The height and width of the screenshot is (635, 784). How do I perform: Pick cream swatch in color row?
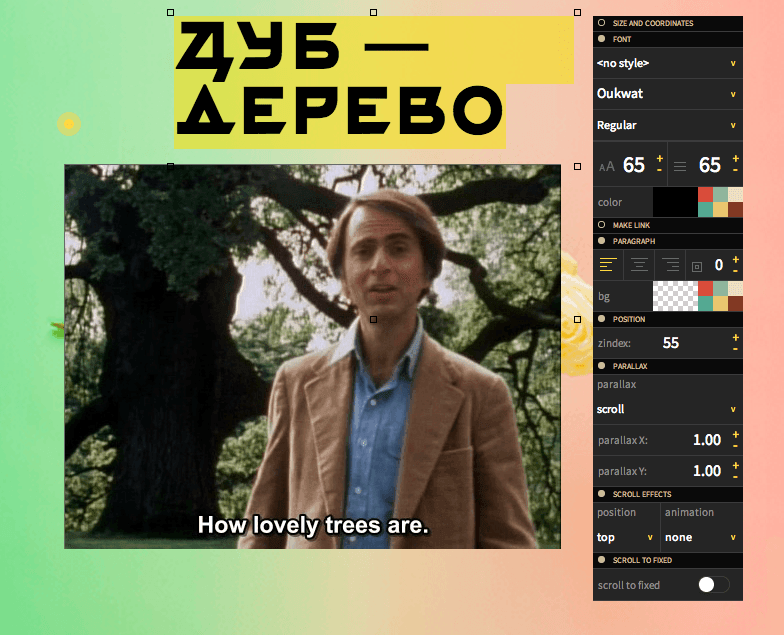pos(736,194)
